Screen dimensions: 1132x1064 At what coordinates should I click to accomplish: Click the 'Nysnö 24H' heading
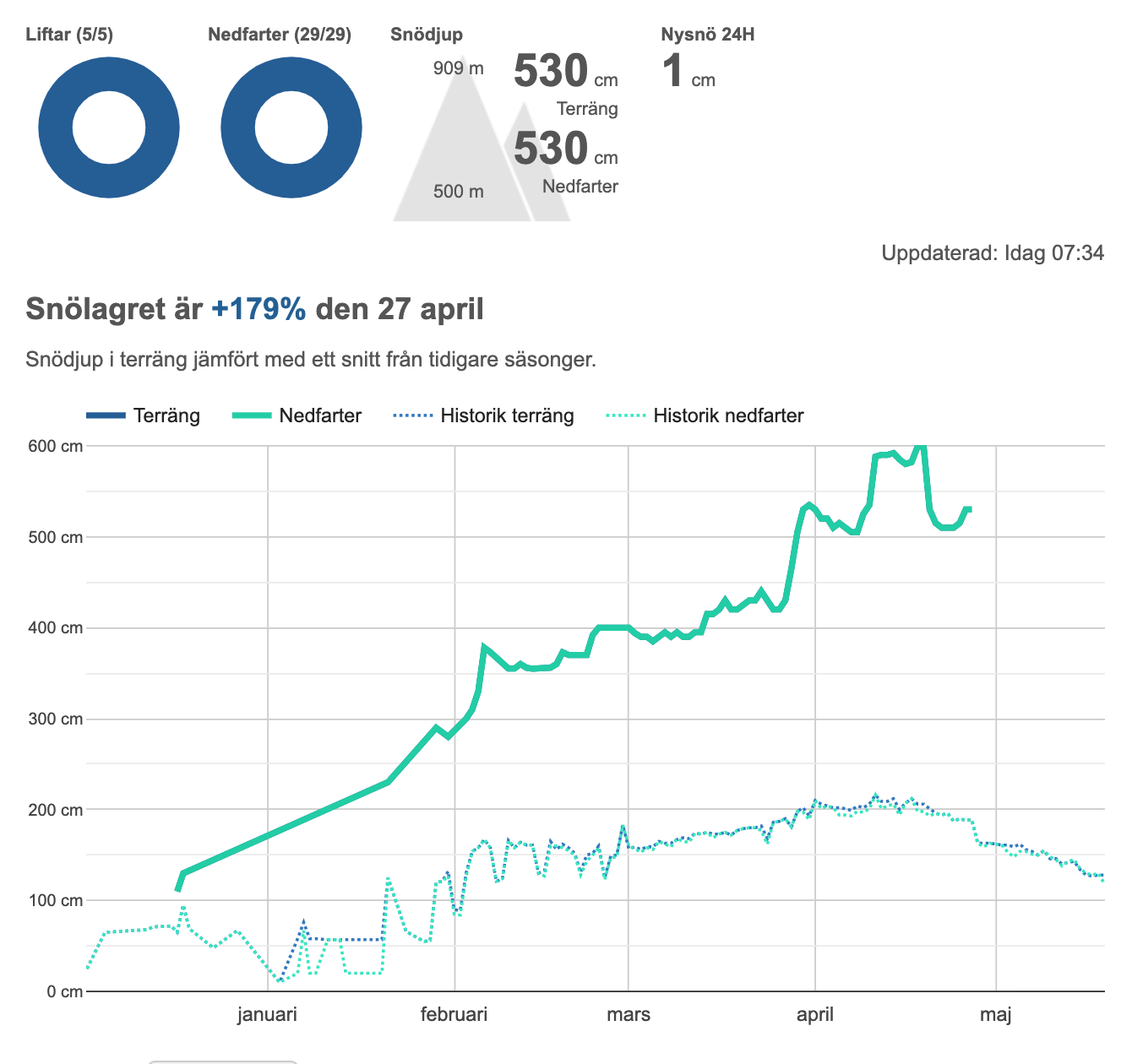[708, 35]
